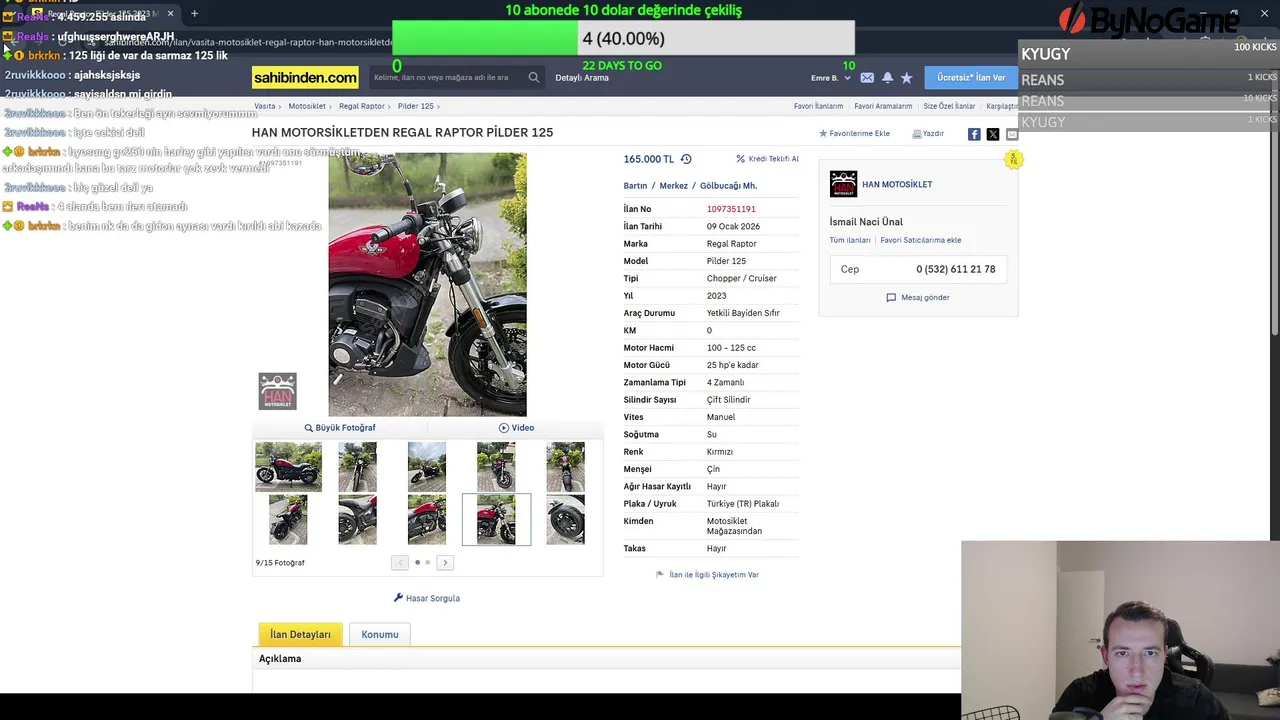Open favorites star icon in header
This screenshot has width=1280, height=720.
906,77
